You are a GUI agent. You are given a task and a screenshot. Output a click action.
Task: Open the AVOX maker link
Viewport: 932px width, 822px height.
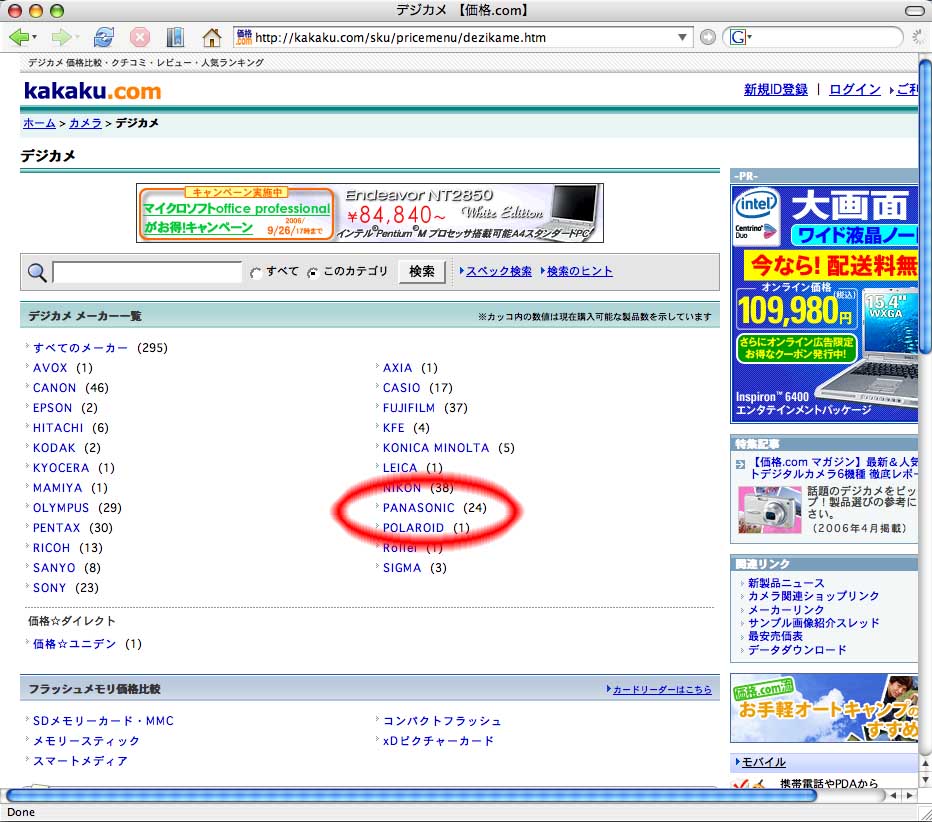click(x=50, y=368)
